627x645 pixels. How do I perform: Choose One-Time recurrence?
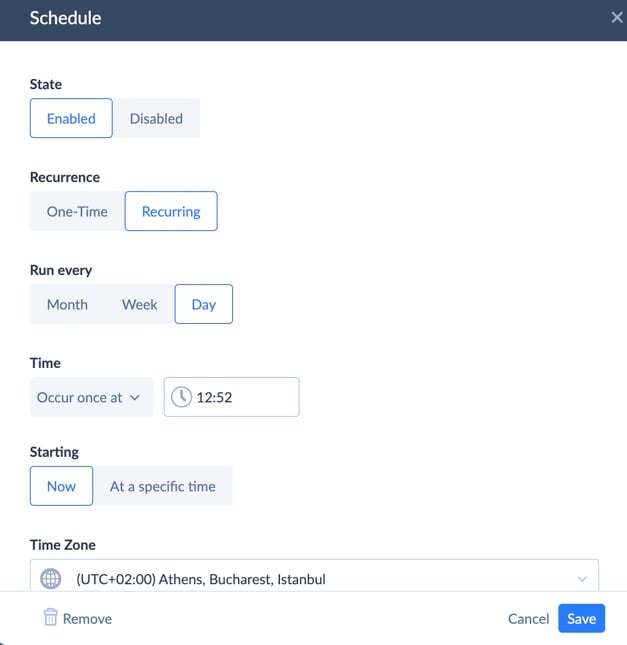pos(77,211)
